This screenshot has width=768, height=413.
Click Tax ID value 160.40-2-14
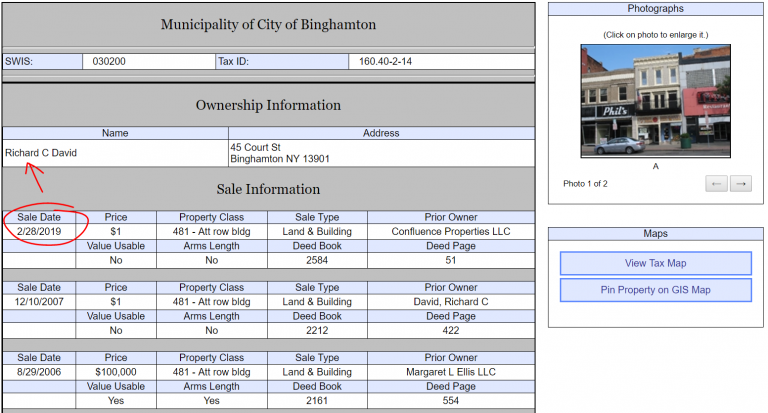tap(385, 61)
